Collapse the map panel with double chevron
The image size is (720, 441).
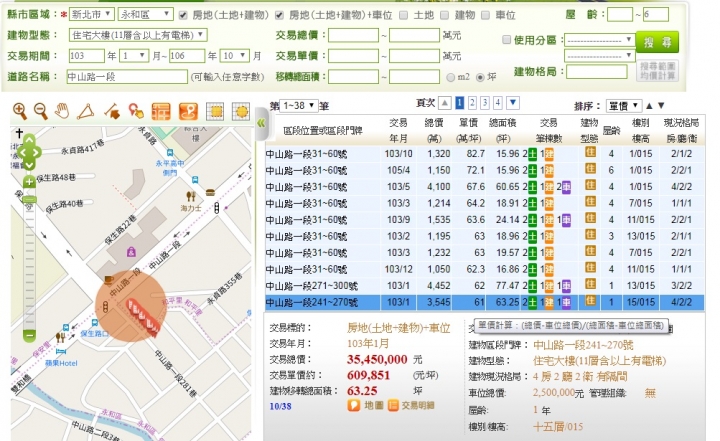pyautogui.click(x=261, y=123)
